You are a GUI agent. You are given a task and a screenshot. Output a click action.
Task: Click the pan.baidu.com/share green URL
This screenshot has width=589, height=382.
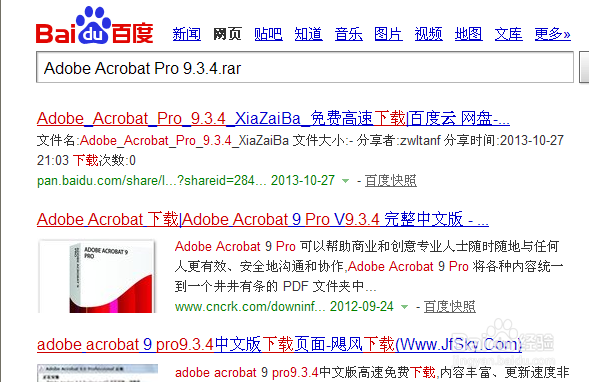(x=151, y=181)
